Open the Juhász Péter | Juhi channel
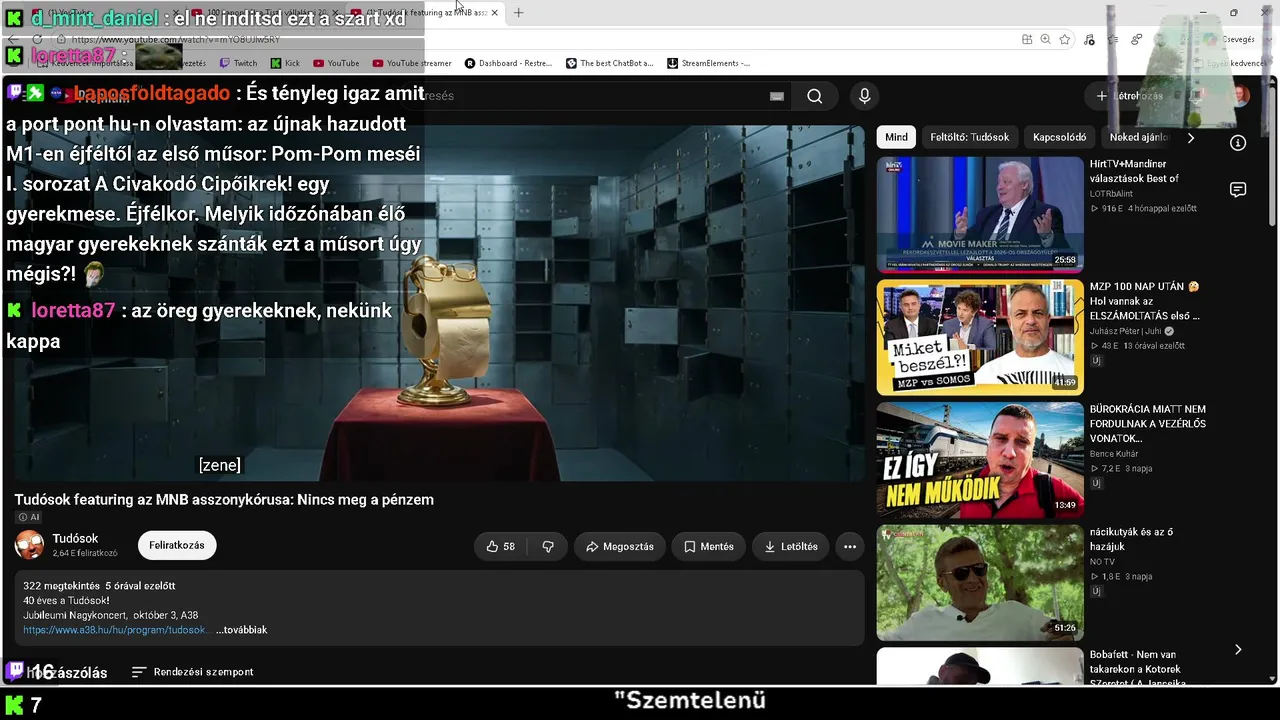 [x=1125, y=331]
